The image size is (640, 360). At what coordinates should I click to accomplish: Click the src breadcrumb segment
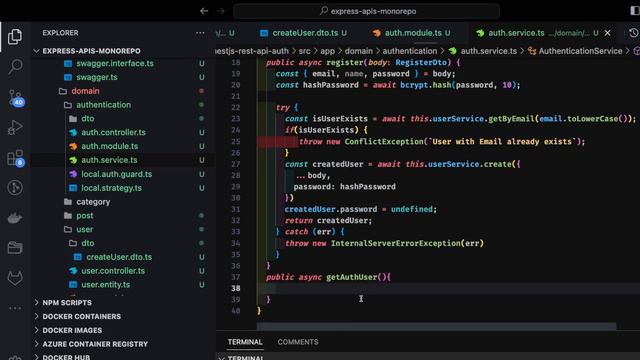pyautogui.click(x=304, y=51)
